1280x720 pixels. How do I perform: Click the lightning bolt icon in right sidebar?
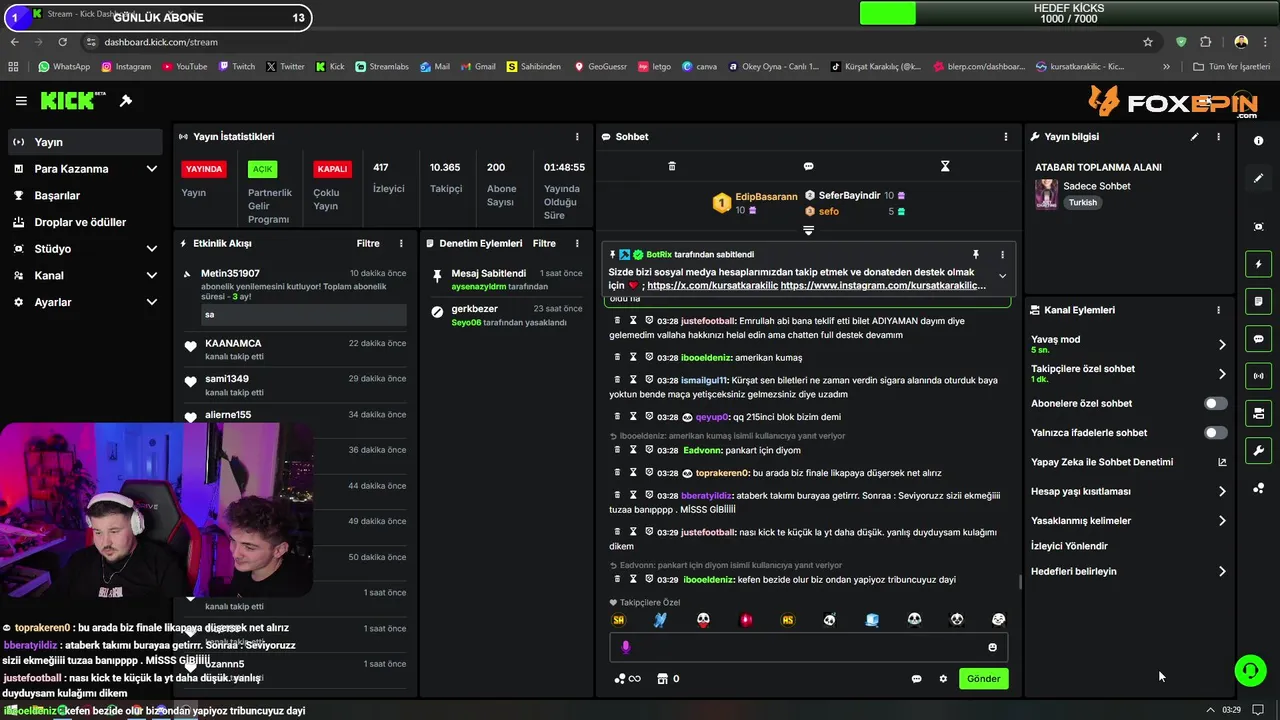1258,264
